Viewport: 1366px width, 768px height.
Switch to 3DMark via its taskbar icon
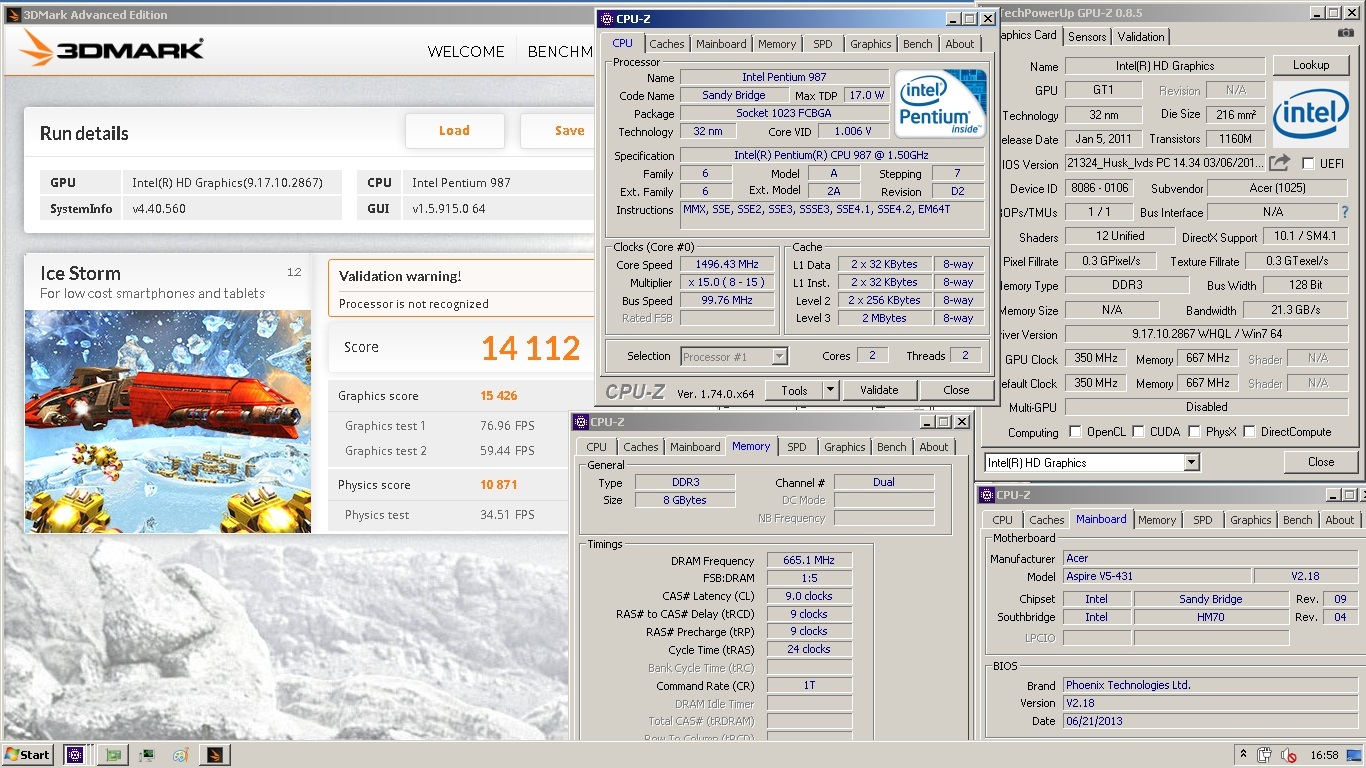pyautogui.click(x=215, y=755)
